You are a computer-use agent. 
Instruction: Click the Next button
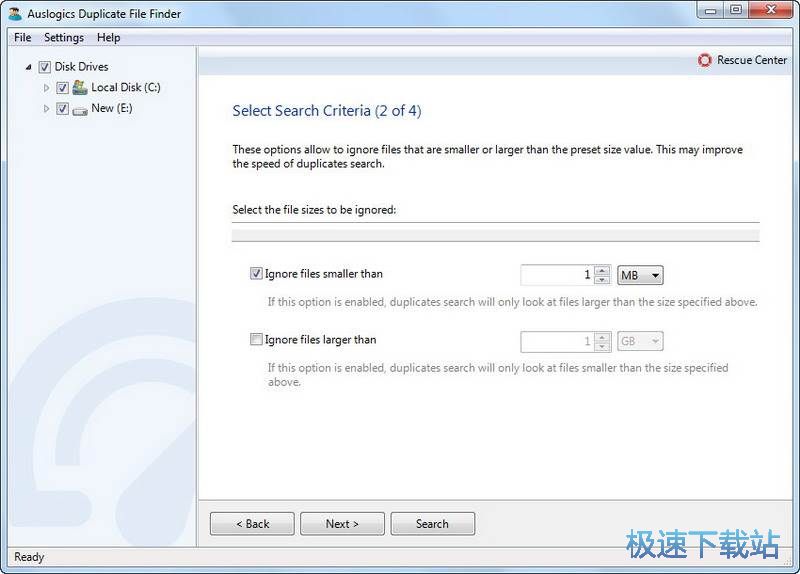[342, 524]
